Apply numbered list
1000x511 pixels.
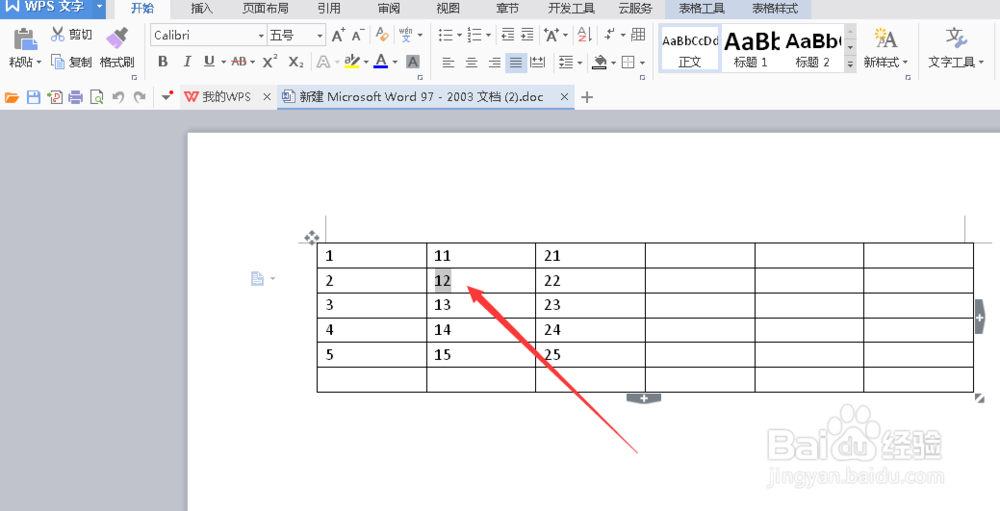tap(474, 35)
